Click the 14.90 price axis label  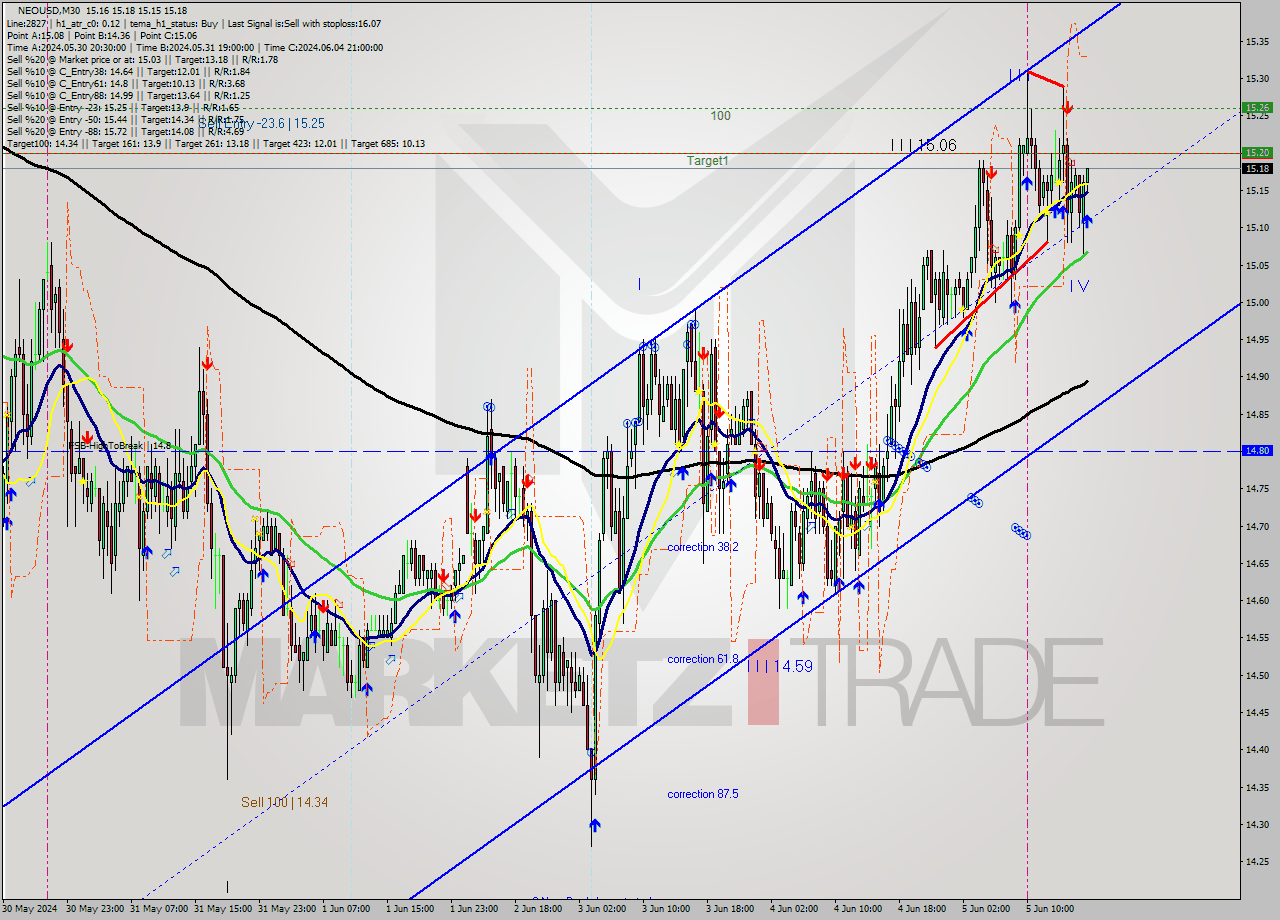[1257, 377]
